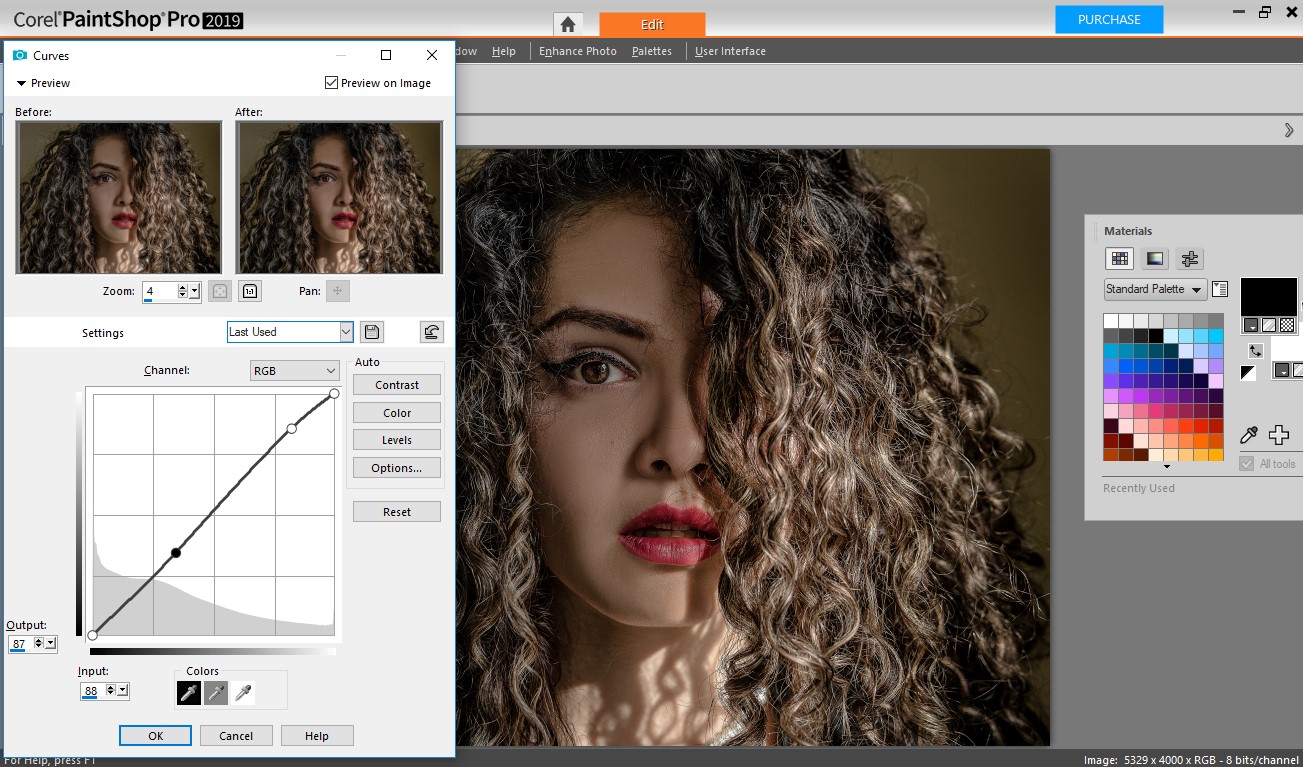This screenshot has height=767, width=1303.
Task: Click the Reset button in Curves
Action: click(x=396, y=511)
